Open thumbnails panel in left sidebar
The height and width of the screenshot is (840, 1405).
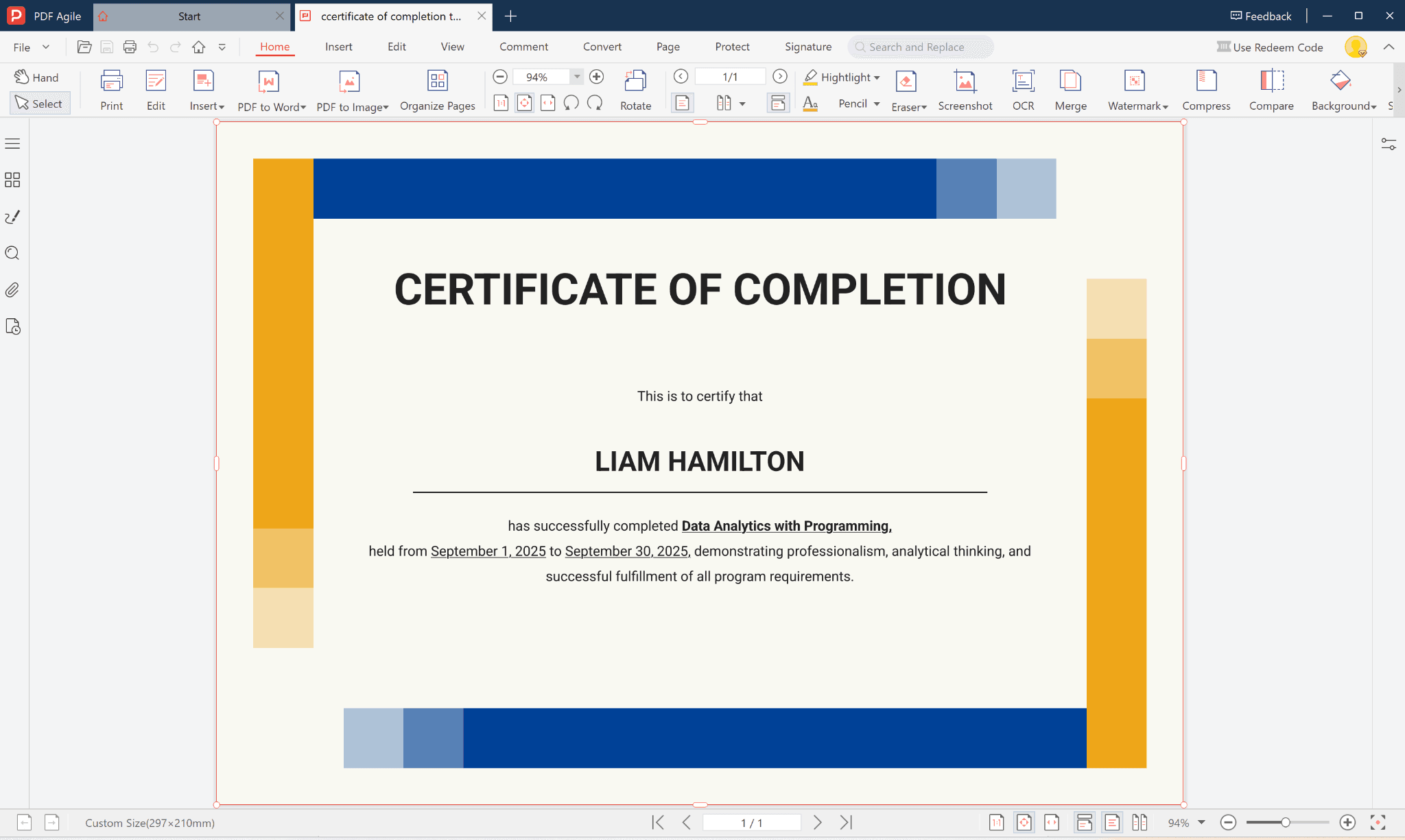12,180
